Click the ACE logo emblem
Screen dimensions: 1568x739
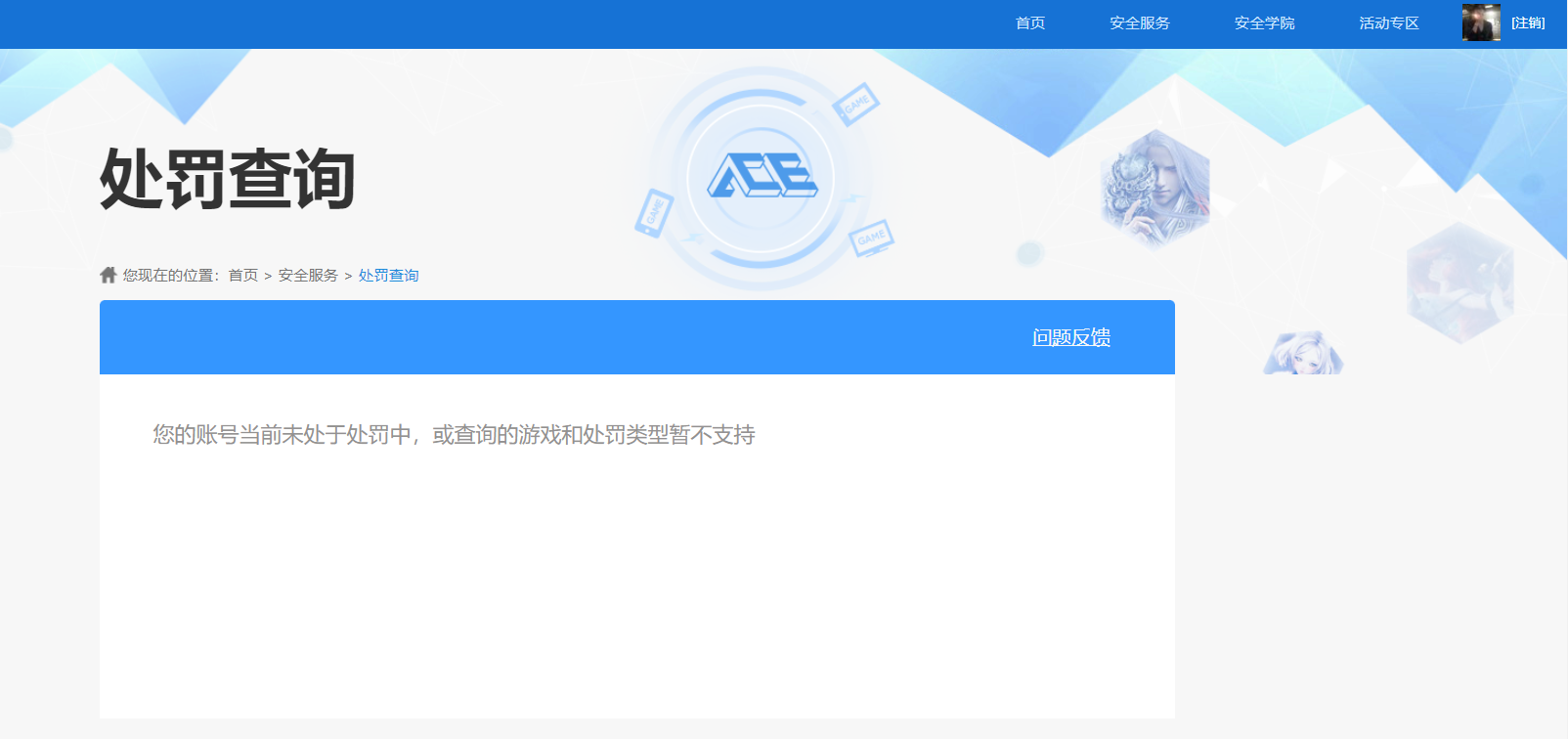point(762,177)
